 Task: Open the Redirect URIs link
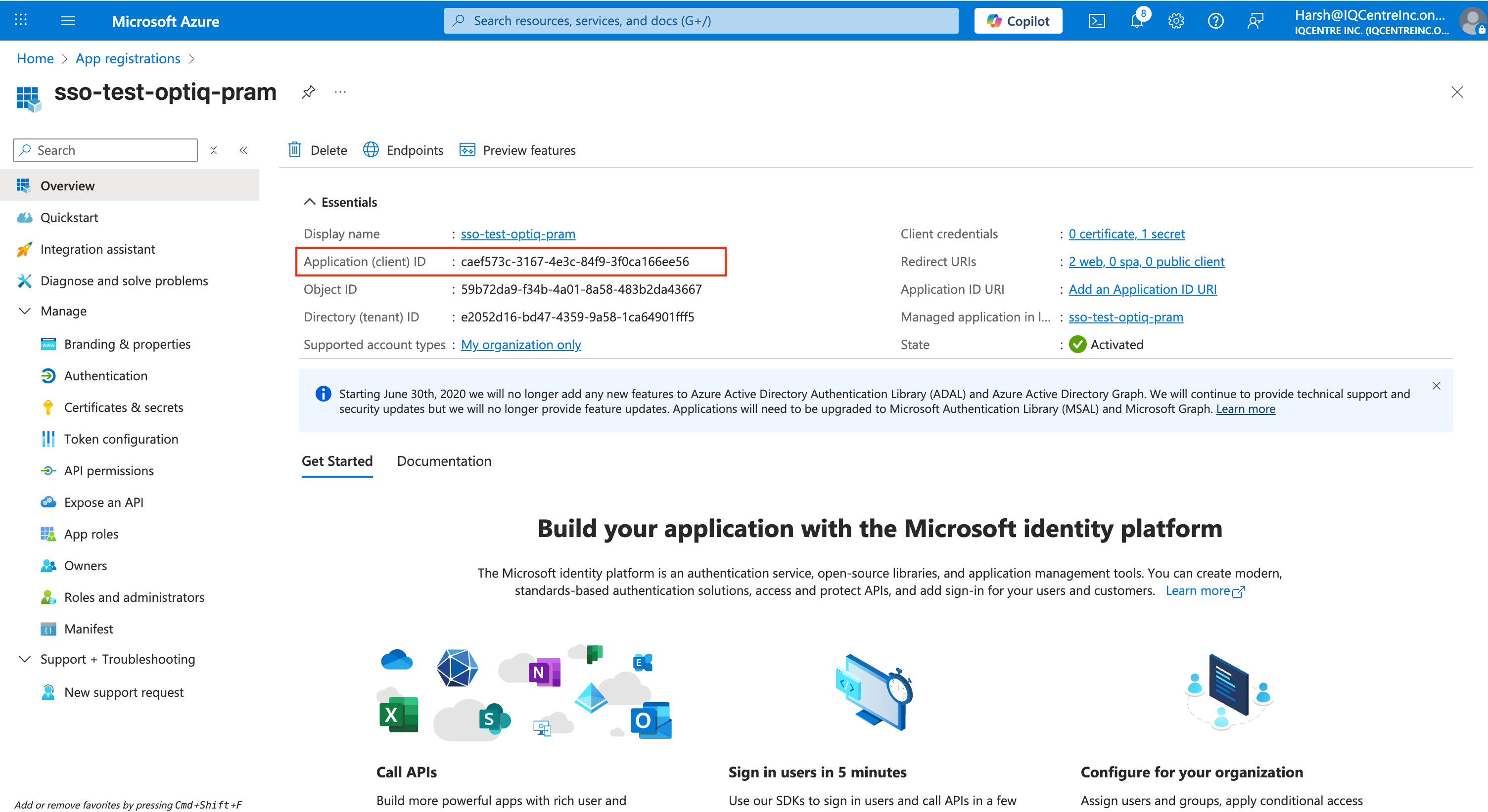click(x=1146, y=262)
